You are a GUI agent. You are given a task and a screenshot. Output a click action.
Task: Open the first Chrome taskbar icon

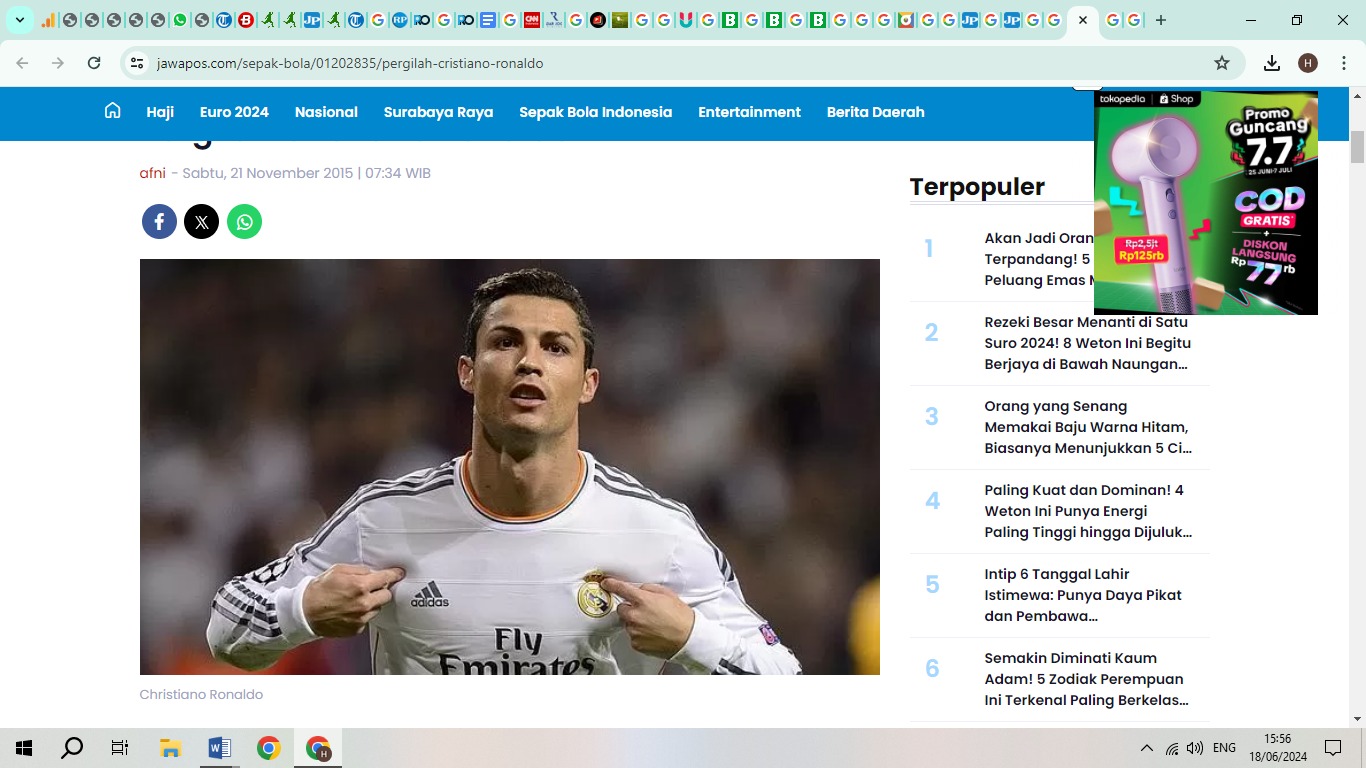coord(268,748)
